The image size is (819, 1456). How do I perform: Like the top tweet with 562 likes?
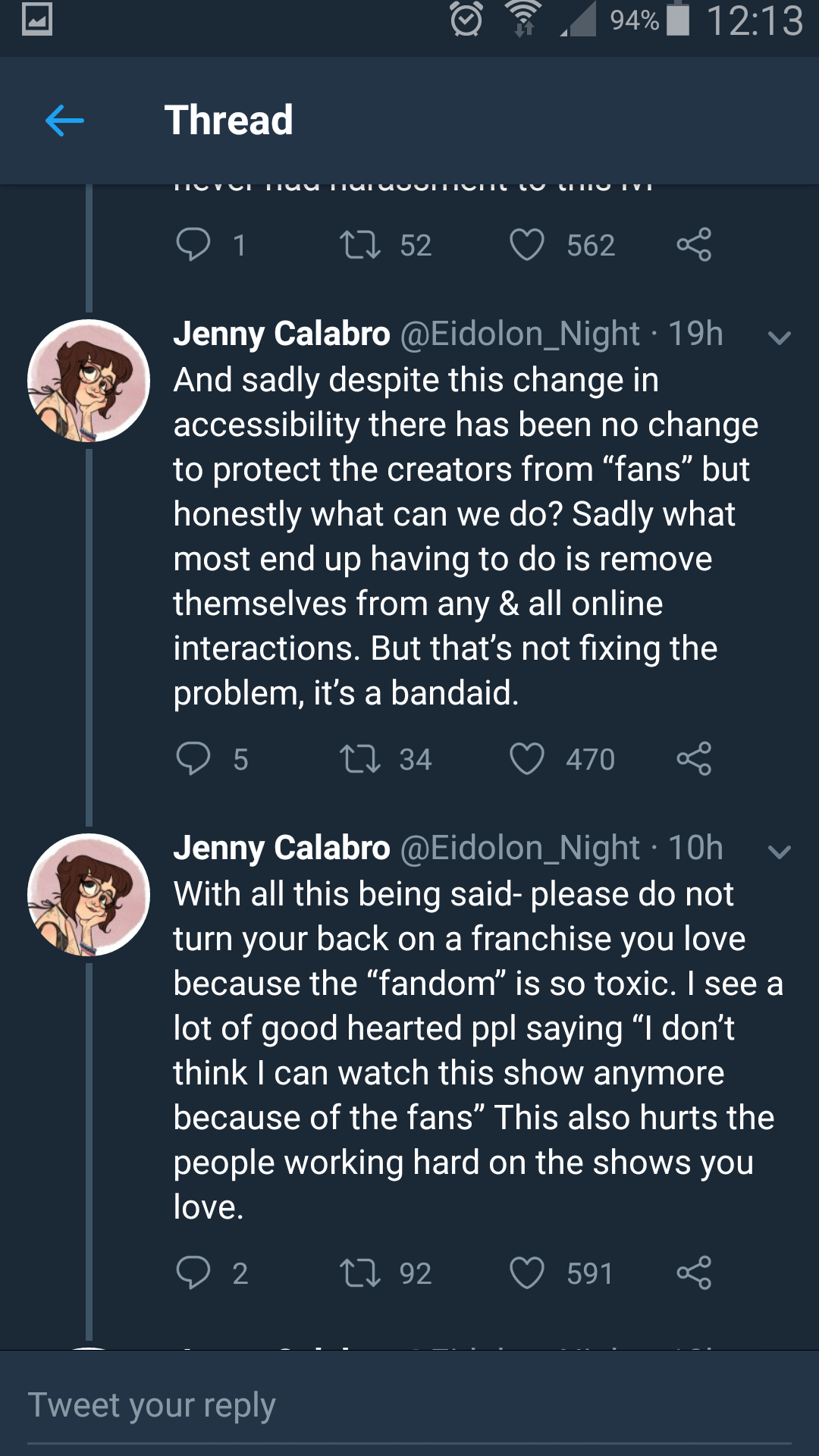pos(527,245)
